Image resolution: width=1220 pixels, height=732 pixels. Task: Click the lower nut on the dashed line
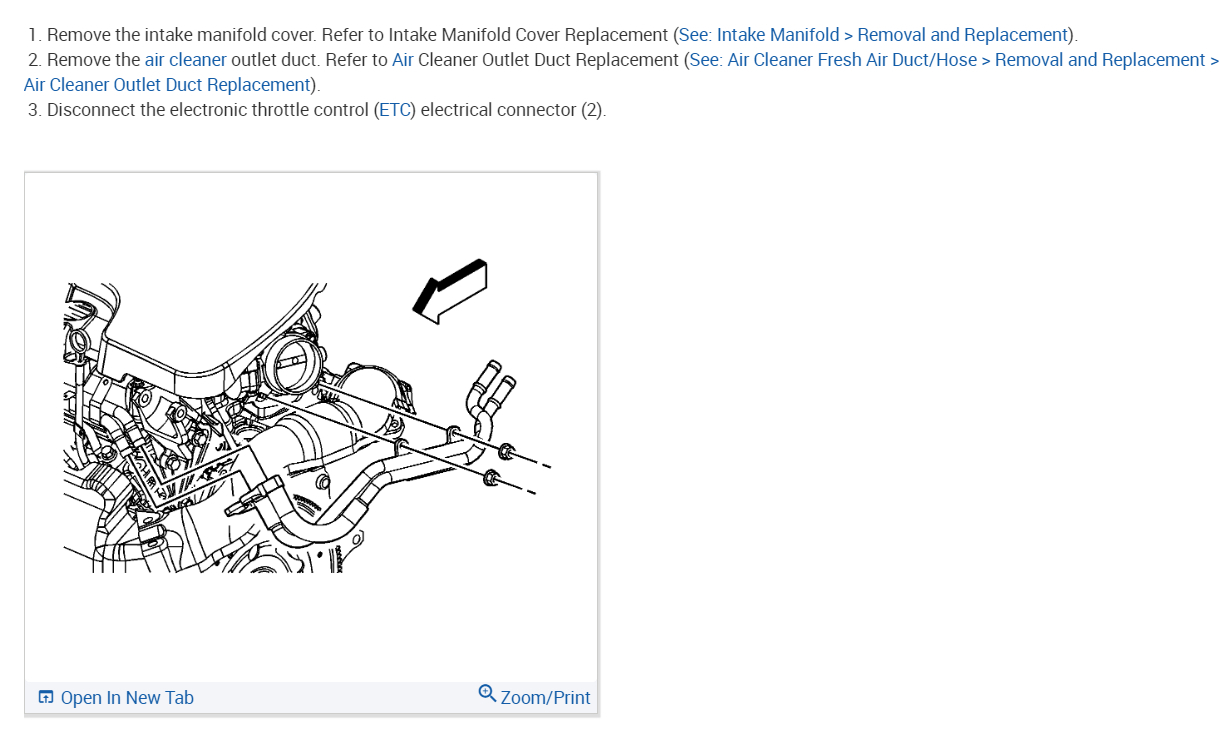(x=490, y=478)
